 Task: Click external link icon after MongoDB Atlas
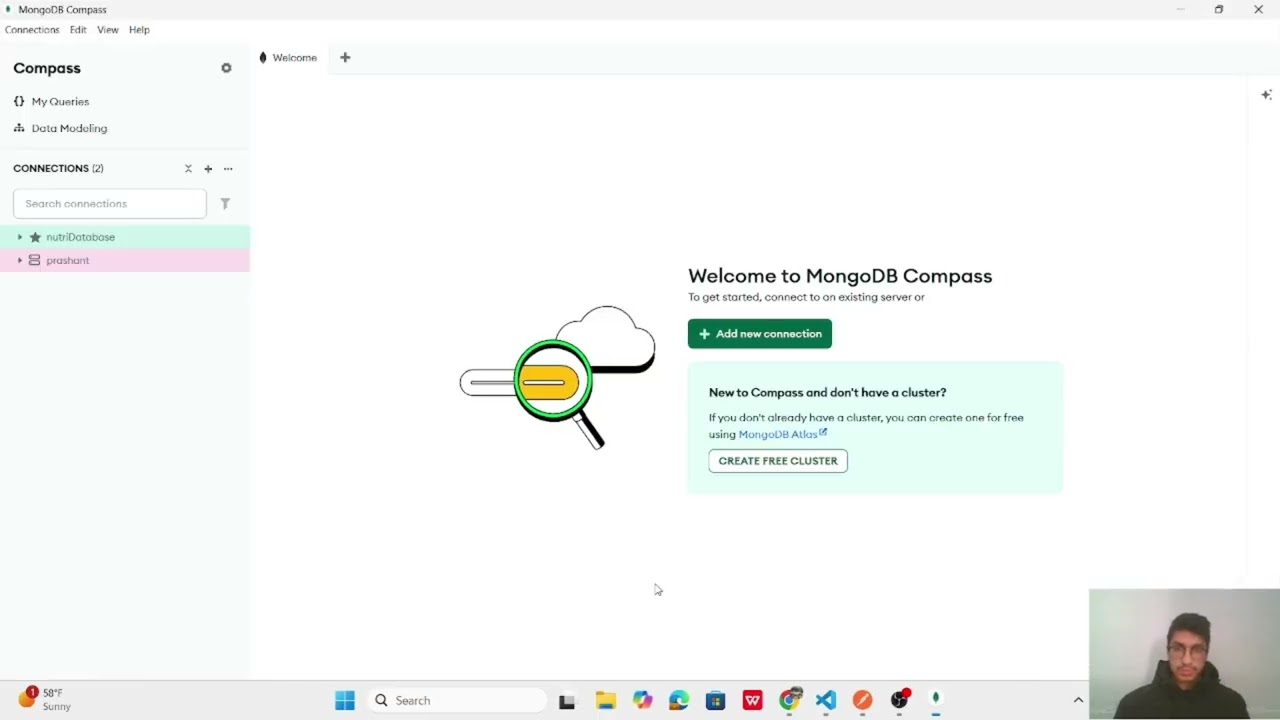823,432
